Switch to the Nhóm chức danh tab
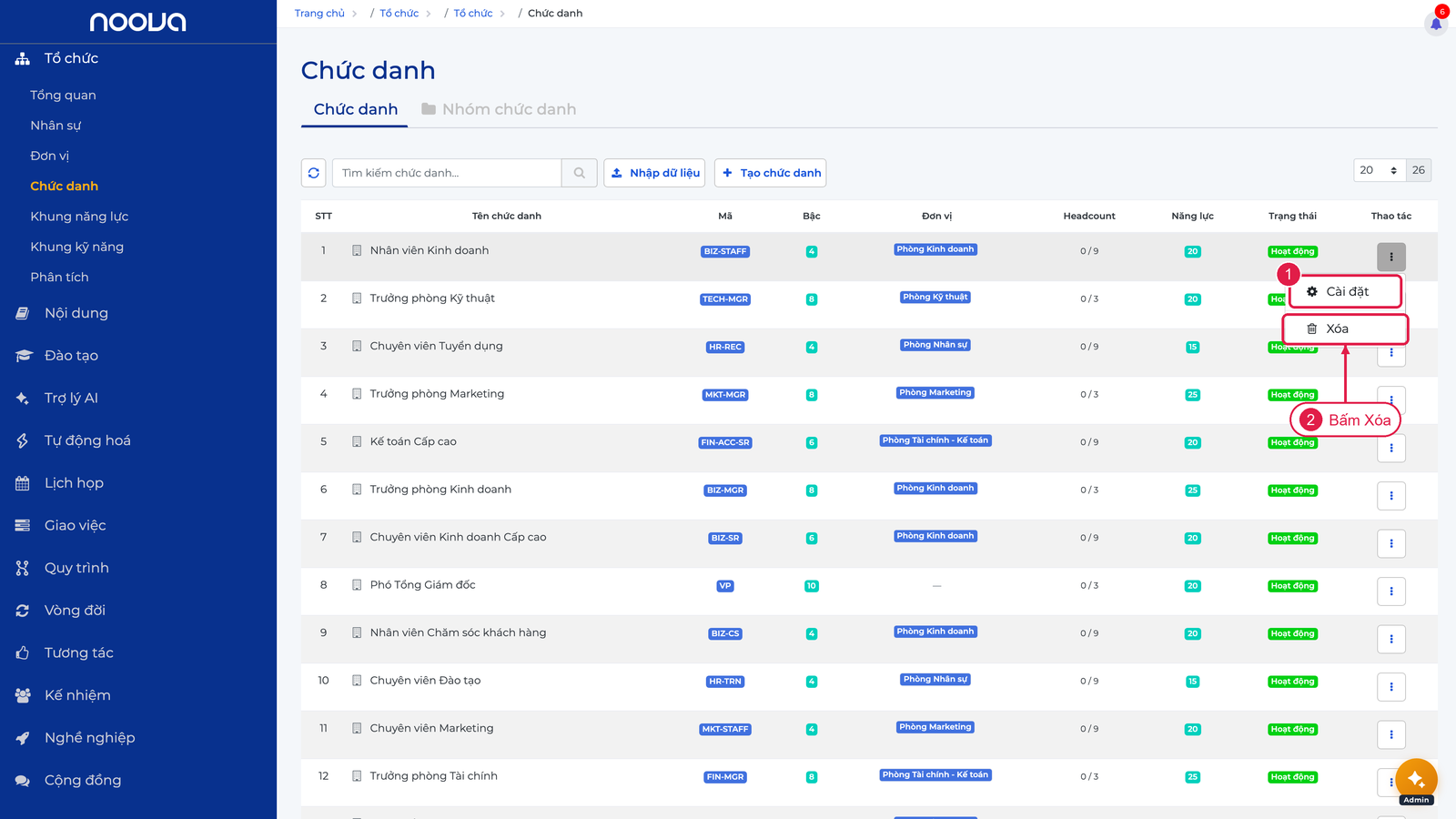Viewport: 1456px width, 819px height. 499,109
